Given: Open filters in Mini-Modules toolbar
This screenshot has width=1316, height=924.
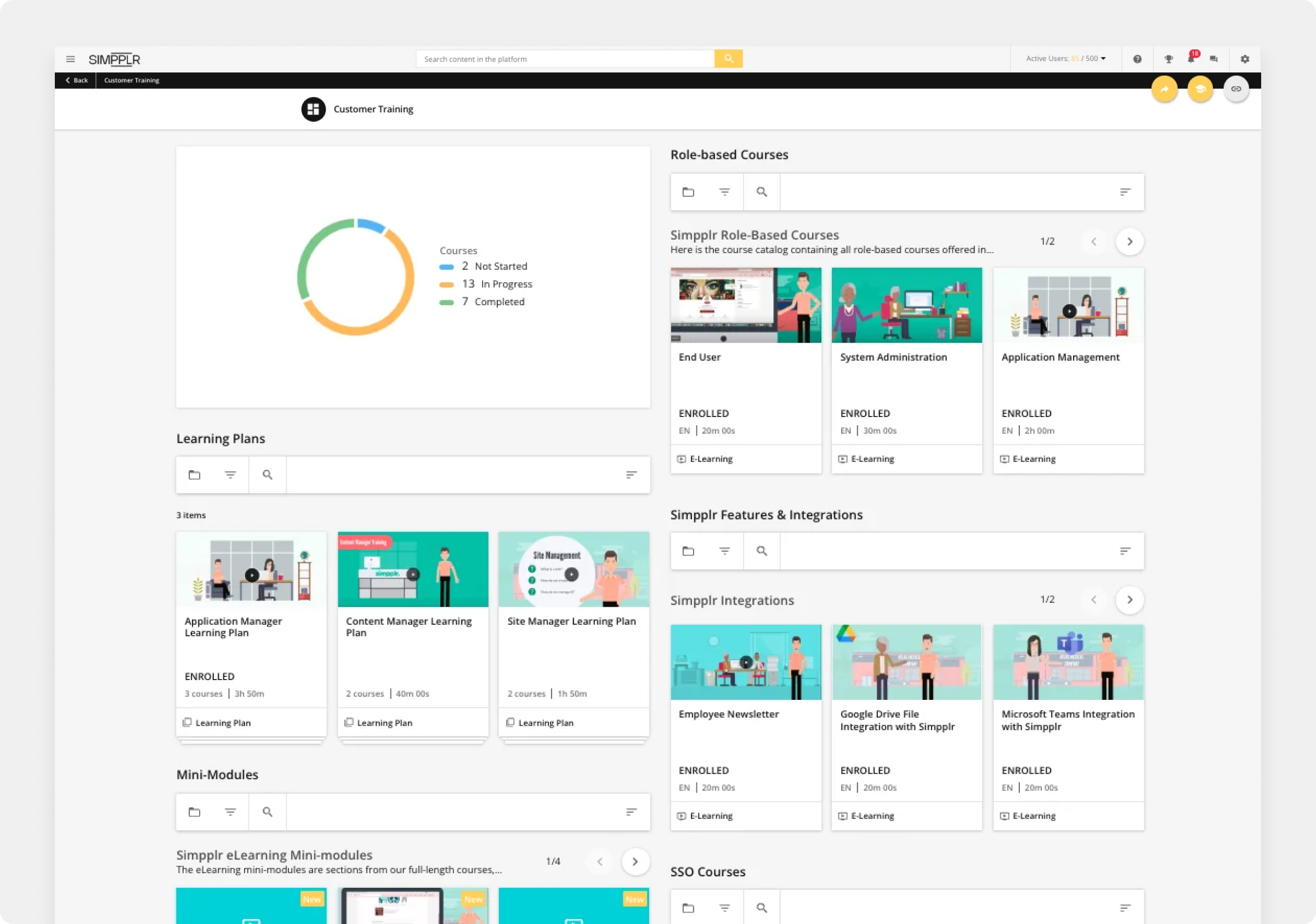Looking at the screenshot, I should pos(230,812).
